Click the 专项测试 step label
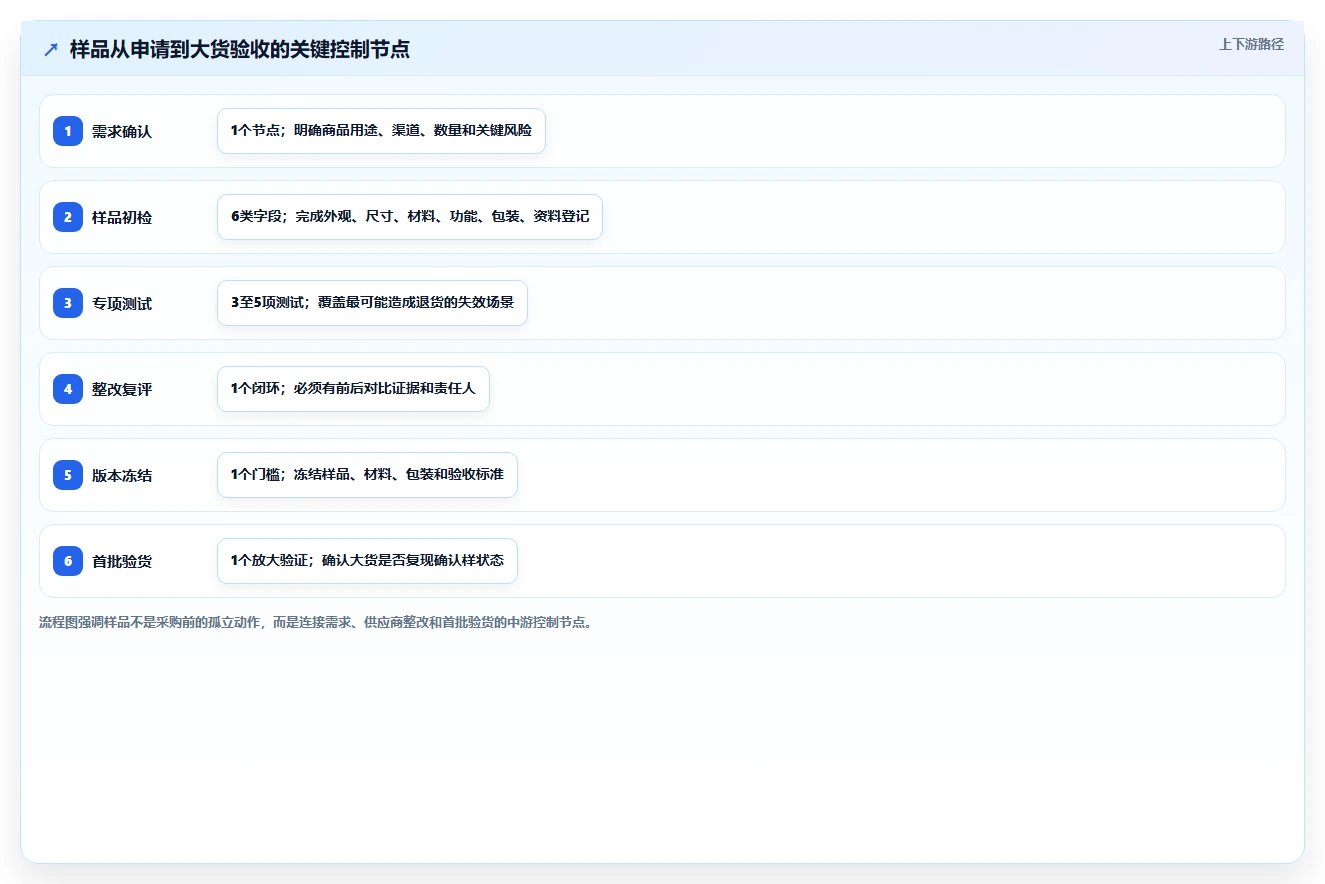This screenshot has width=1325, height=884. (x=122, y=303)
